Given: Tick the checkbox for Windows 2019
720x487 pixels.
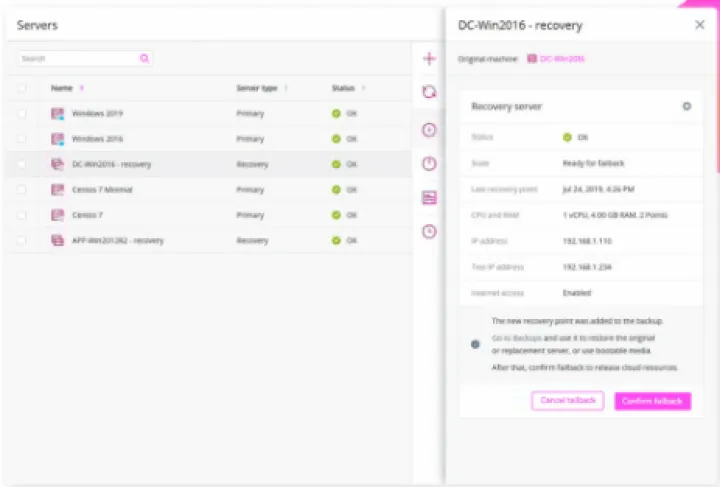Looking at the screenshot, I should coord(22,114).
